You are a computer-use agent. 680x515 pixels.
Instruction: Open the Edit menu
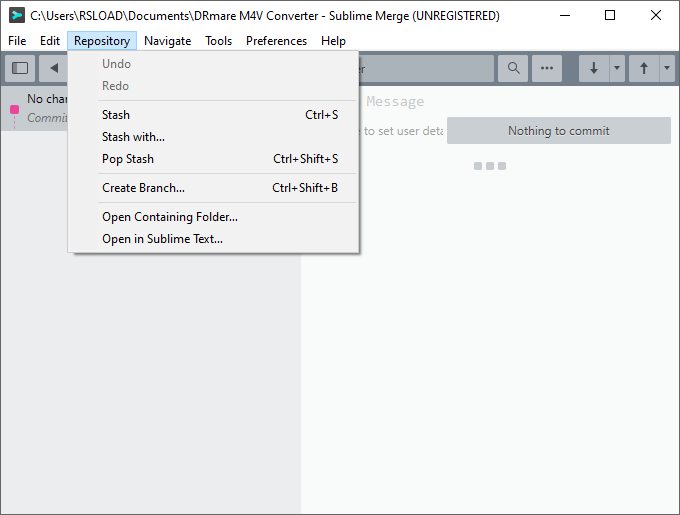click(x=50, y=41)
